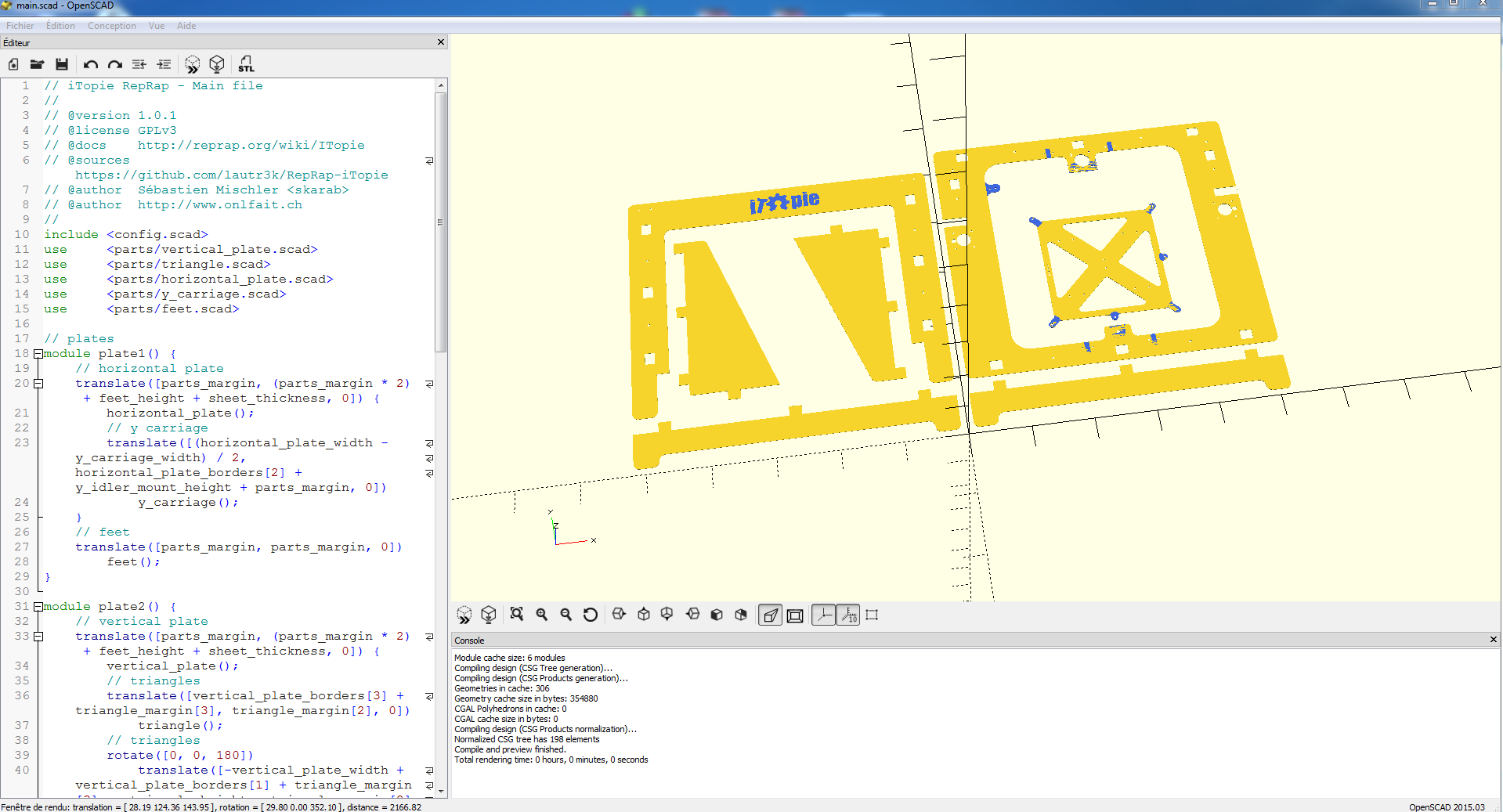Run Preview from the editor toolbar
The width and height of the screenshot is (1503, 812).
click(x=193, y=64)
